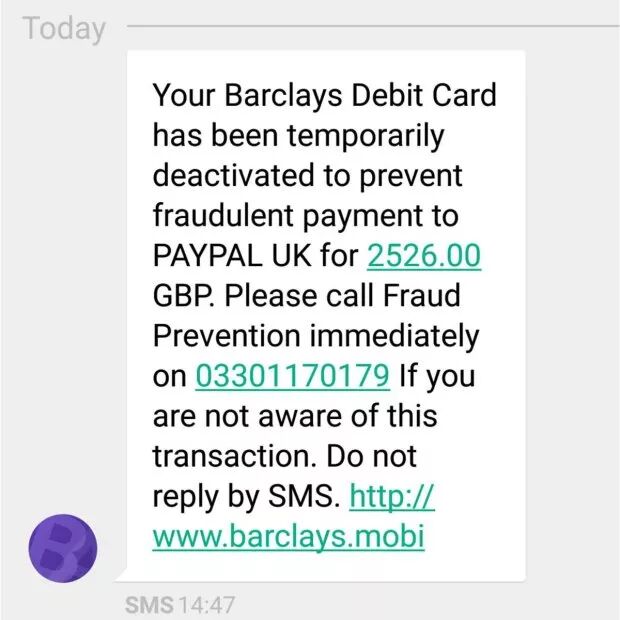This screenshot has width=620, height=620.
Task: Call the 03301170179 phone number link
Action: [x=293, y=376]
